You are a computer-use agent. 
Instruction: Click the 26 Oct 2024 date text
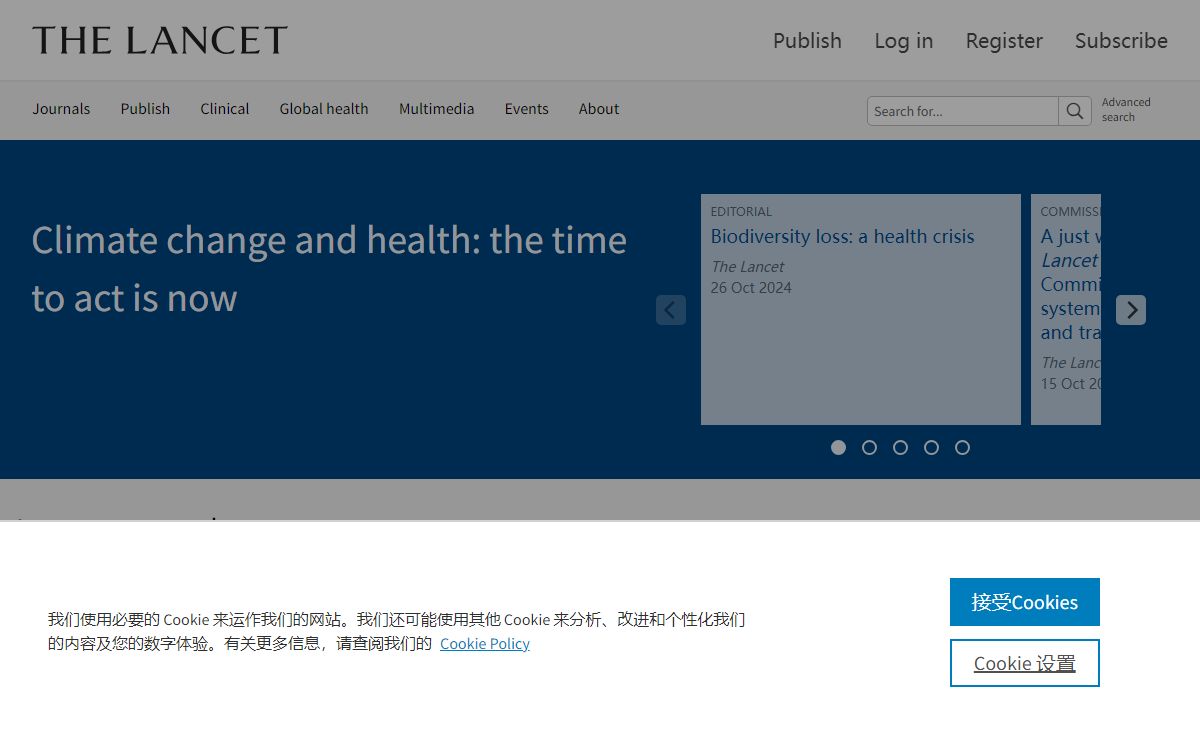[x=751, y=288]
